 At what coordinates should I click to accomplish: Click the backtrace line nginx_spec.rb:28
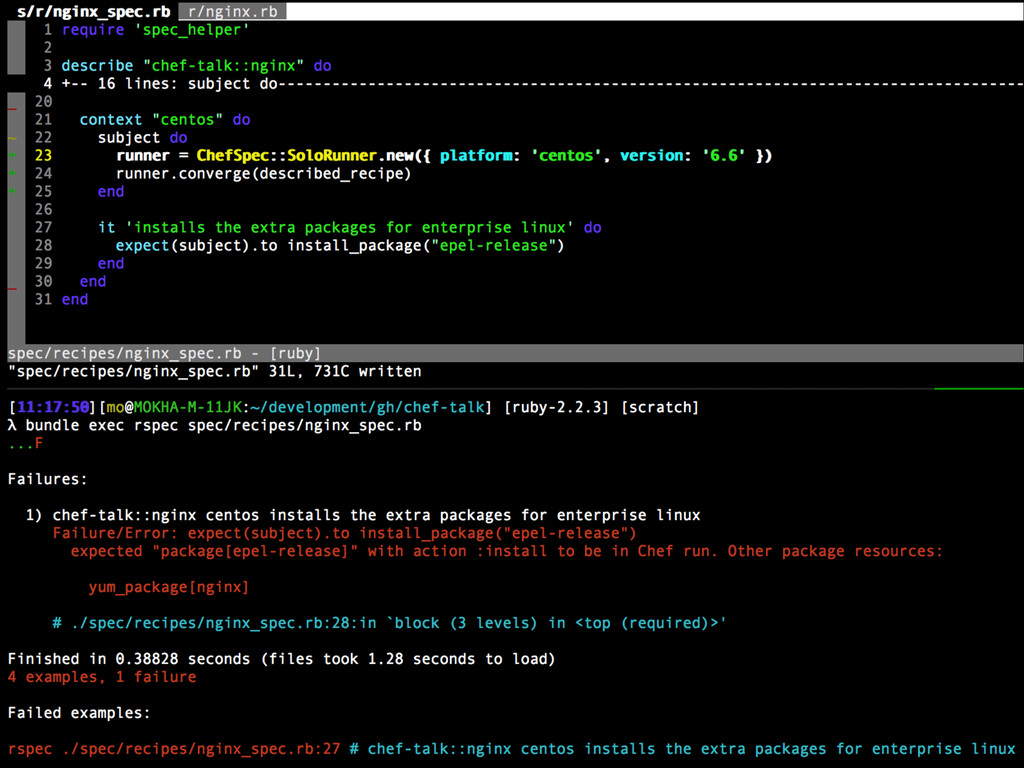click(x=389, y=623)
